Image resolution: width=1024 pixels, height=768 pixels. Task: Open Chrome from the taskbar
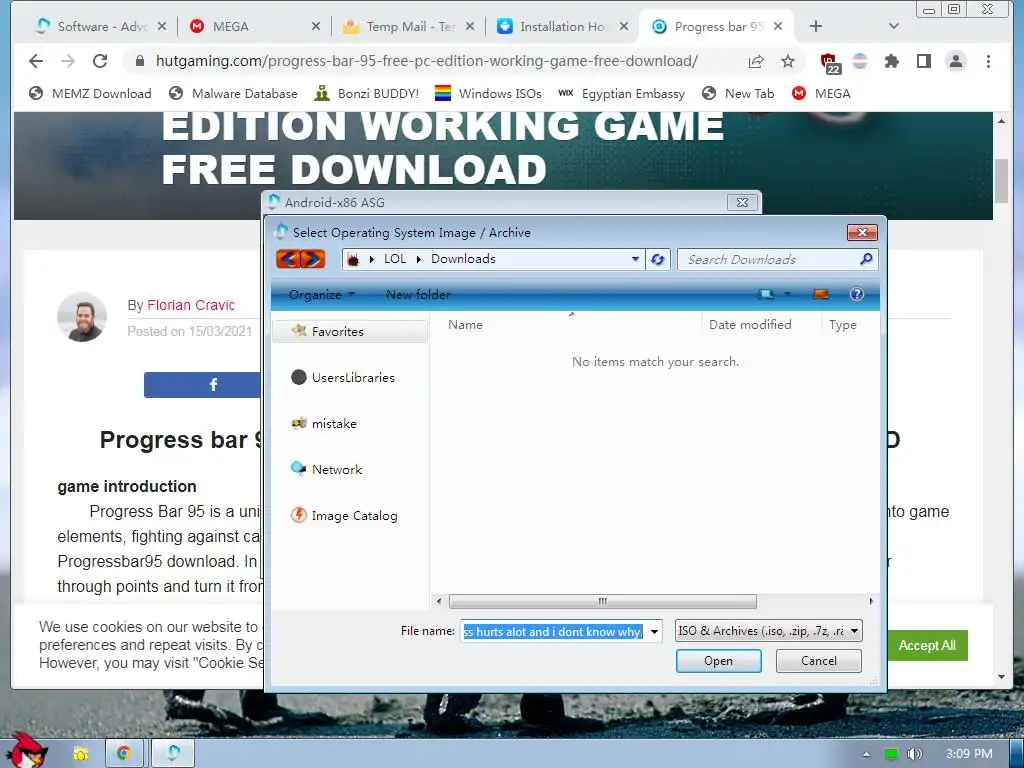[123, 754]
